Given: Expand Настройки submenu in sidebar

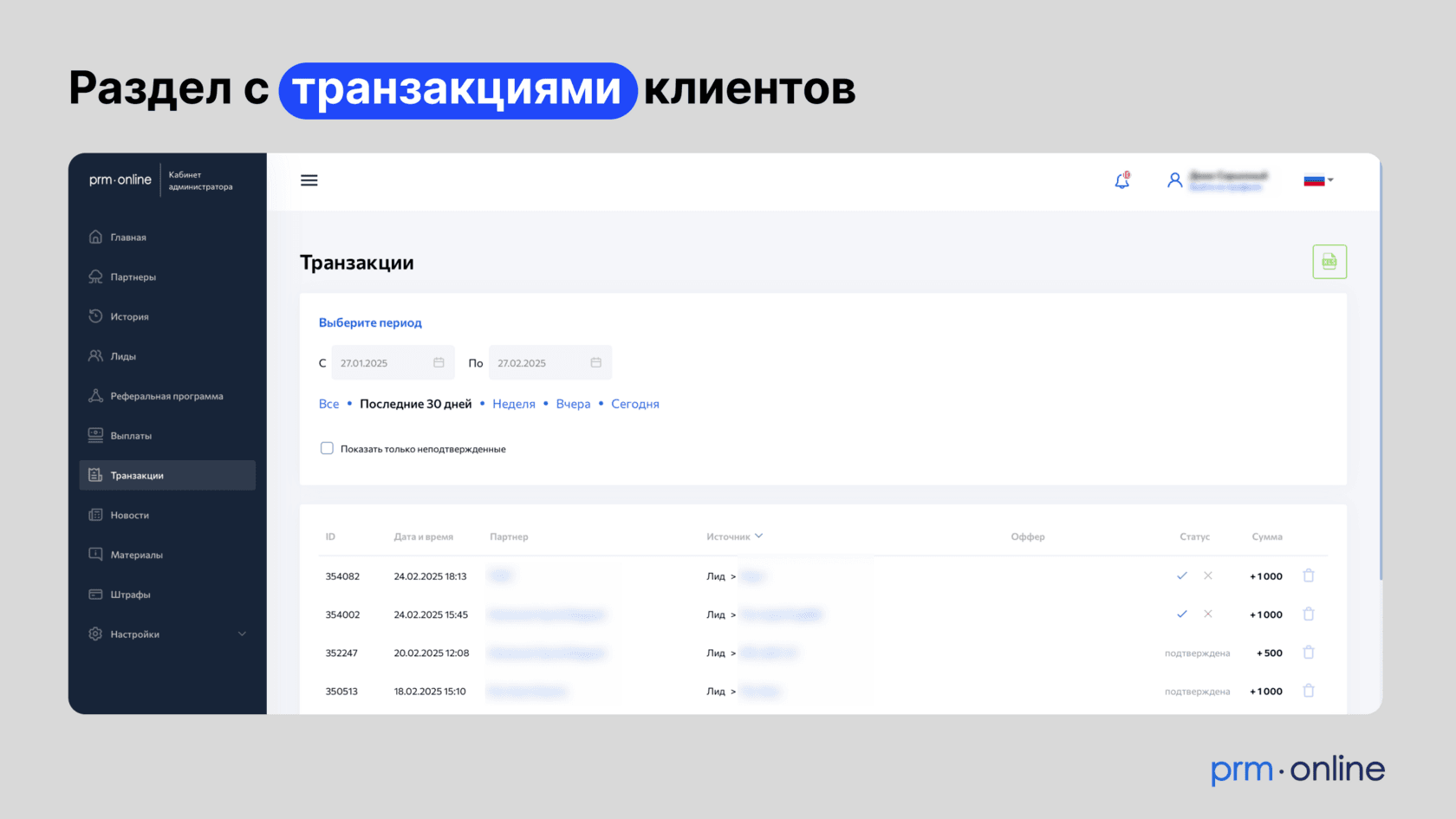Looking at the screenshot, I should point(242,634).
